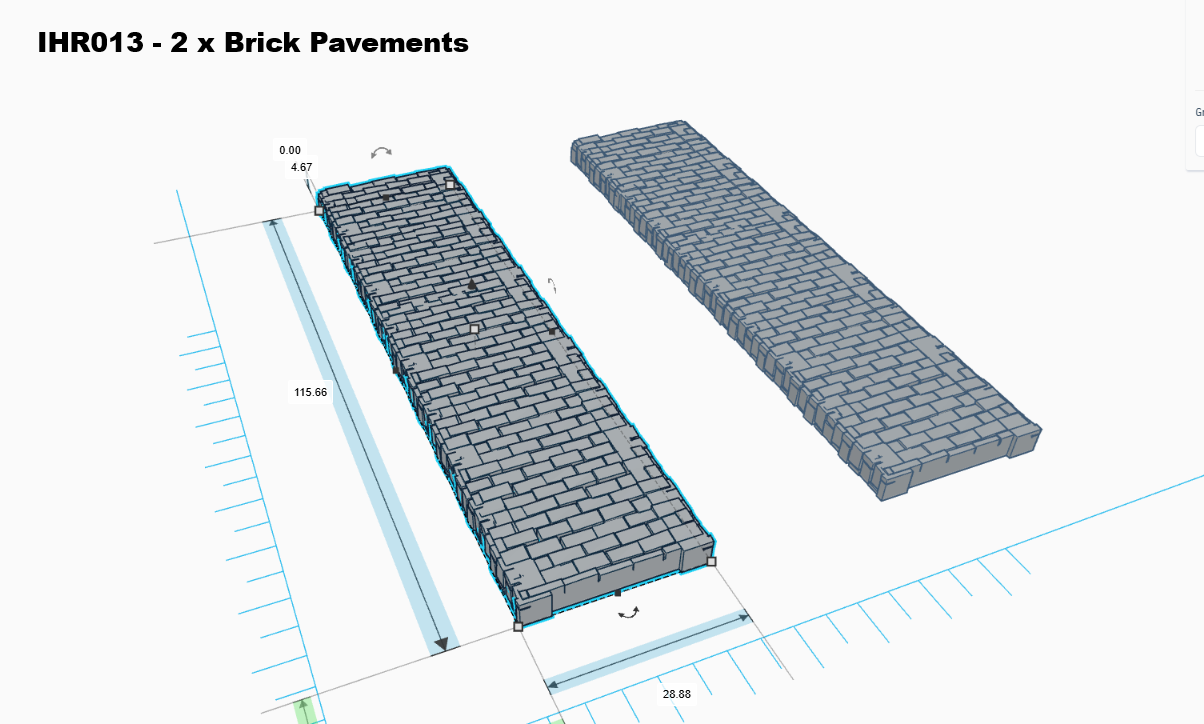Screen dimensions: 1204x724
Task: Click the IHR013 - 2 x Brick Pavements title
Action: [x=253, y=43]
